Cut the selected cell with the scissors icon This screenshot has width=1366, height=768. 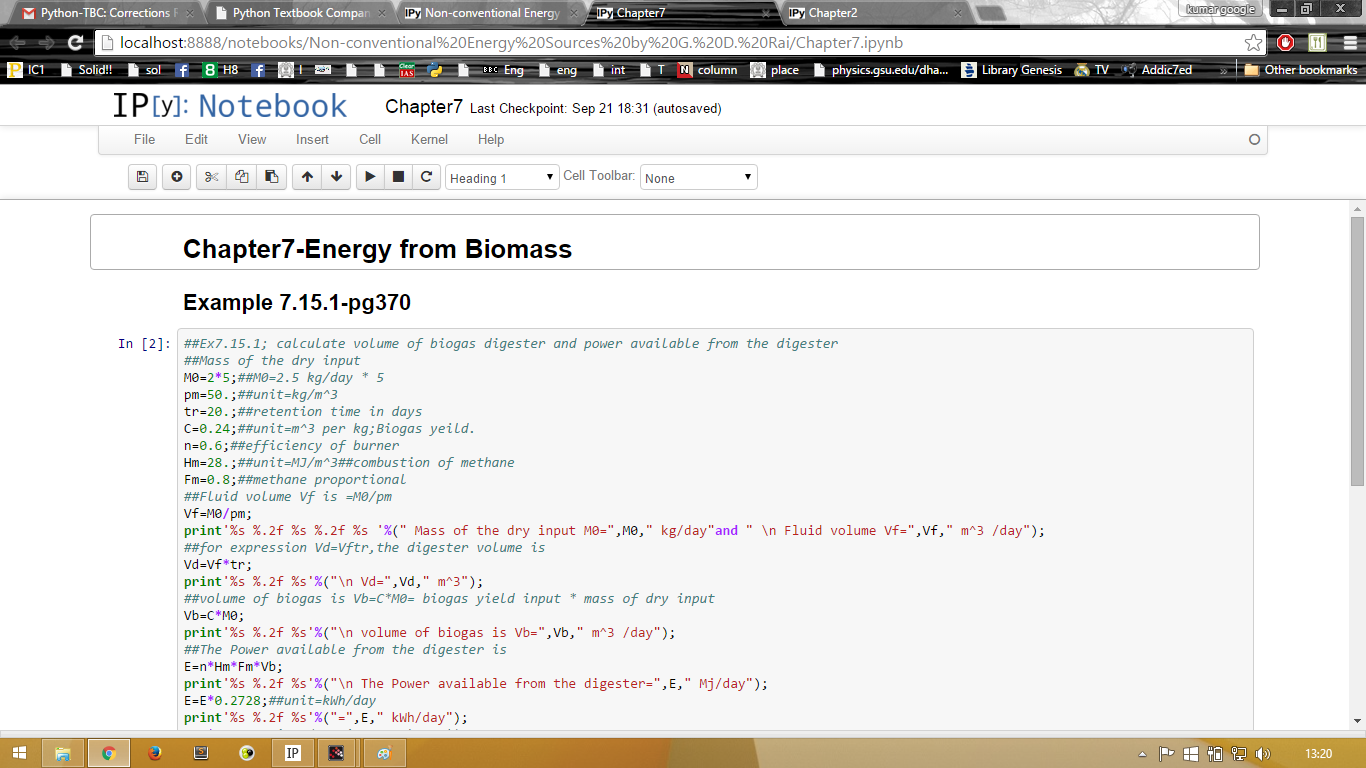(x=211, y=177)
